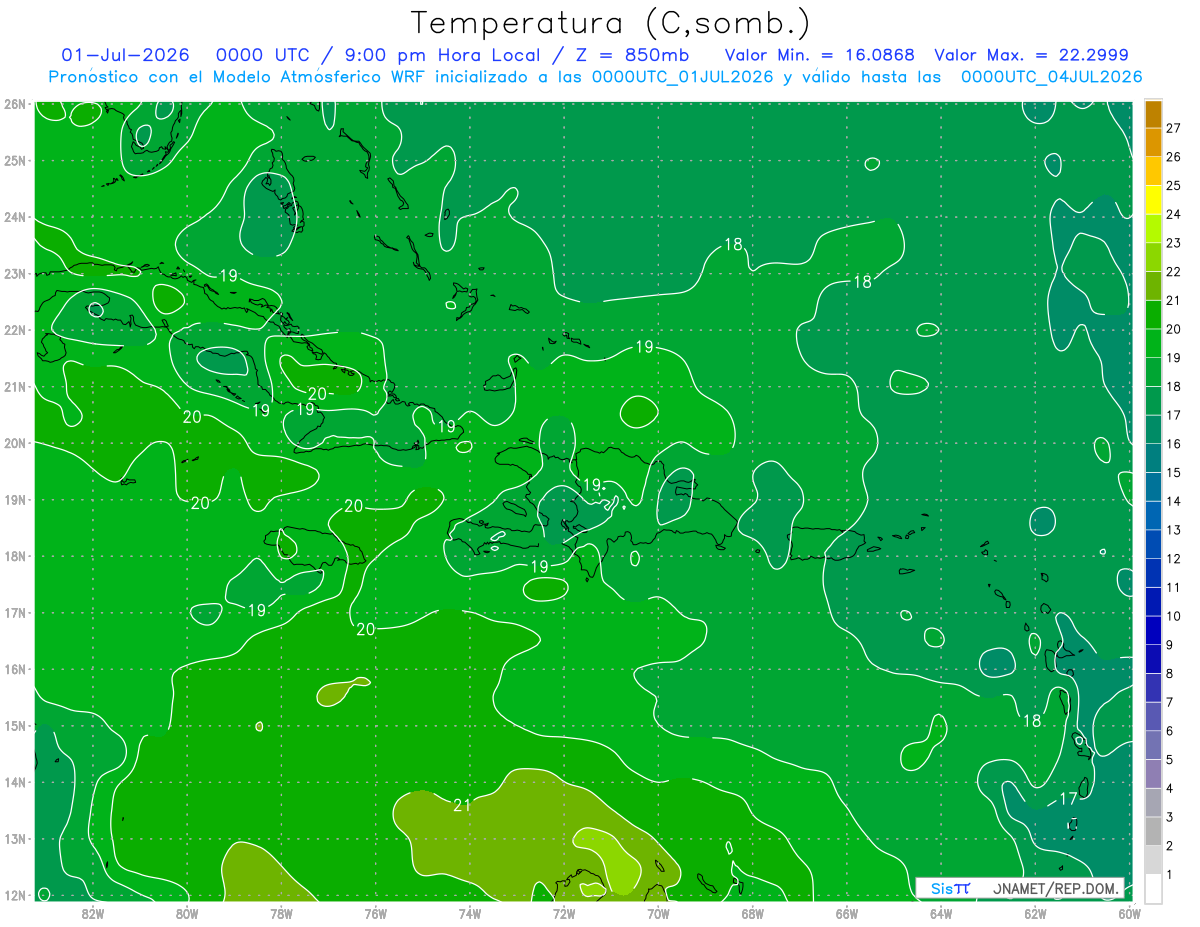Screen dimensions: 1200x927
Task: Click the "80W" longitude label
Action: 187,912
